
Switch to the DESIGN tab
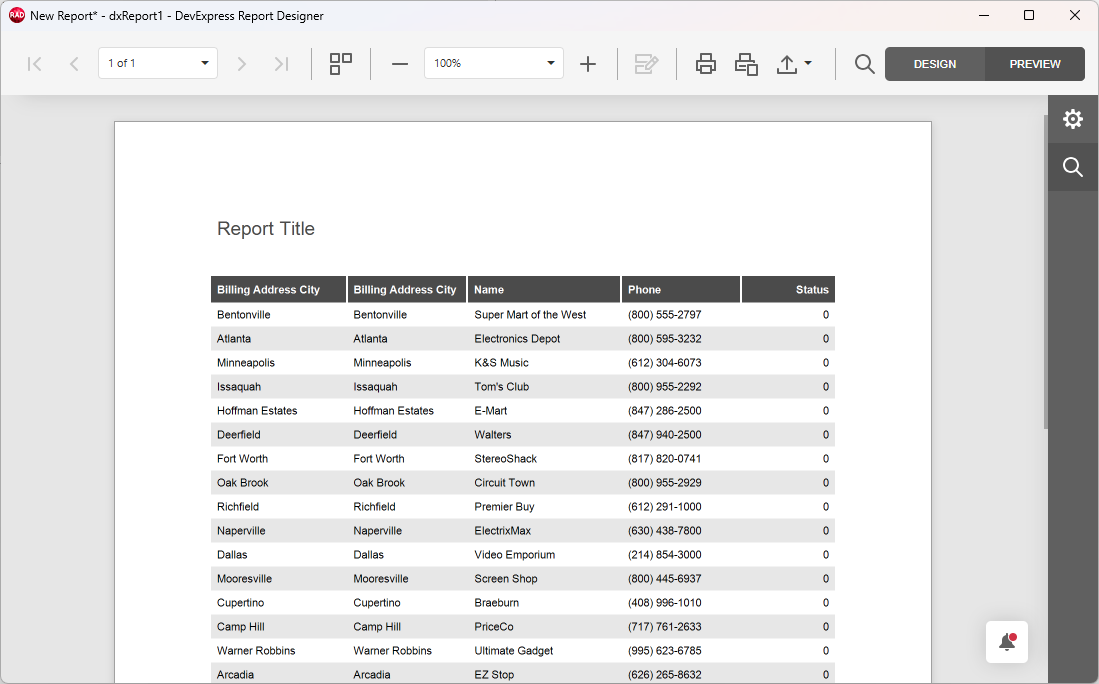click(x=934, y=63)
